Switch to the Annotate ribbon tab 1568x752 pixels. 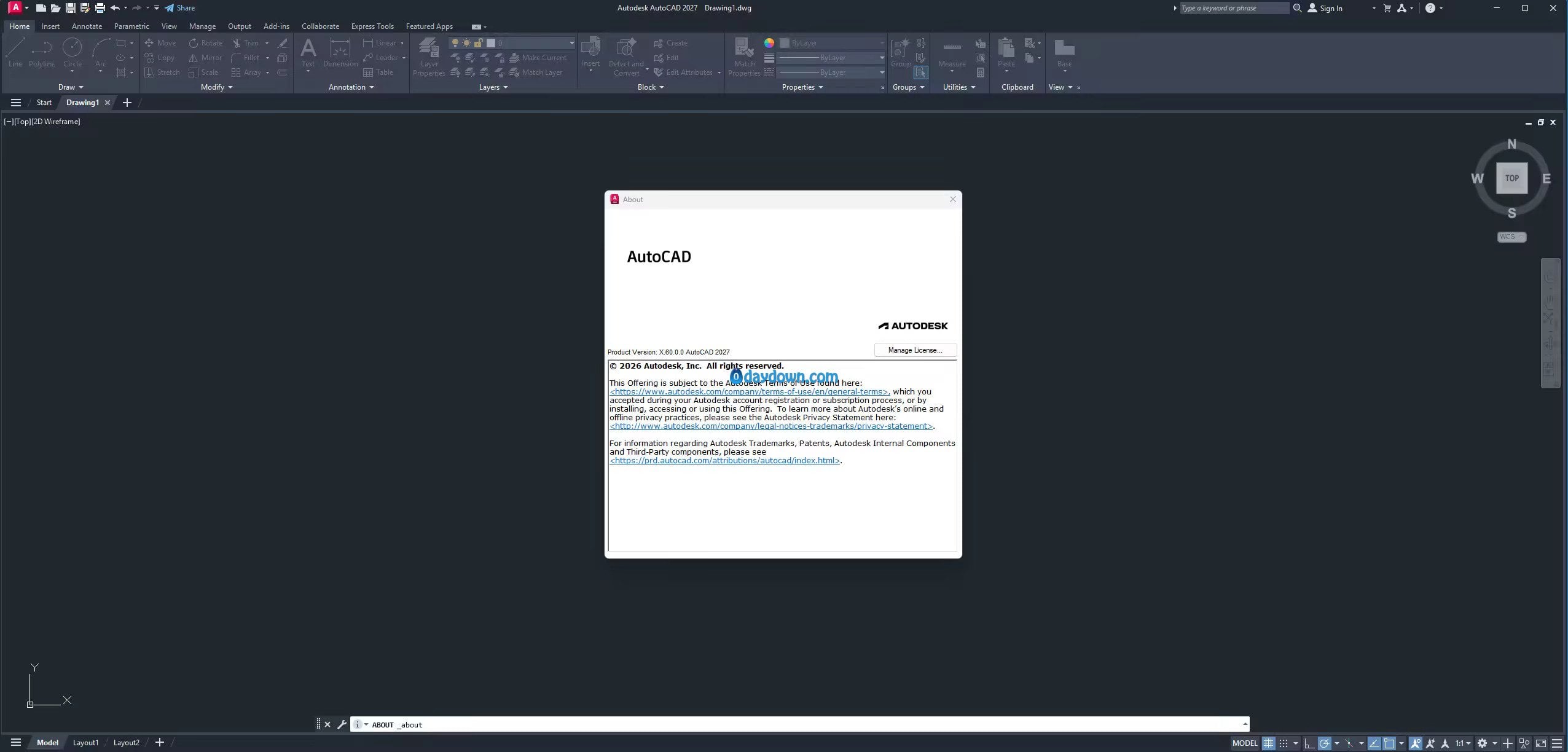[87, 26]
